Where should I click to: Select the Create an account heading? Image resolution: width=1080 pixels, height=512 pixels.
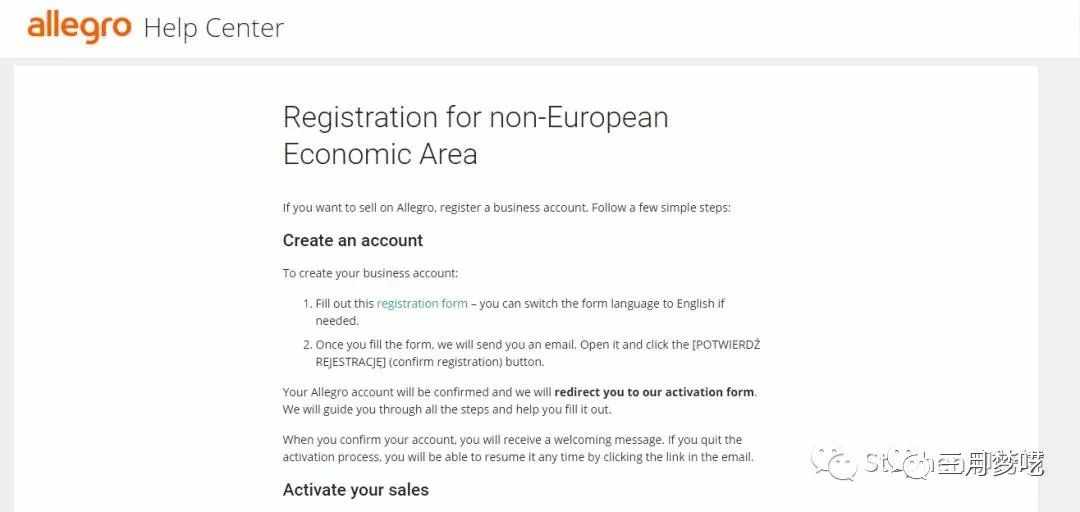[352, 240]
